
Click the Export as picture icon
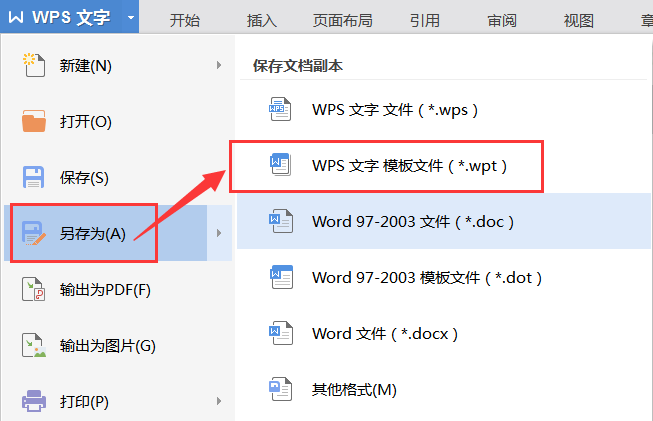coord(34,345)
